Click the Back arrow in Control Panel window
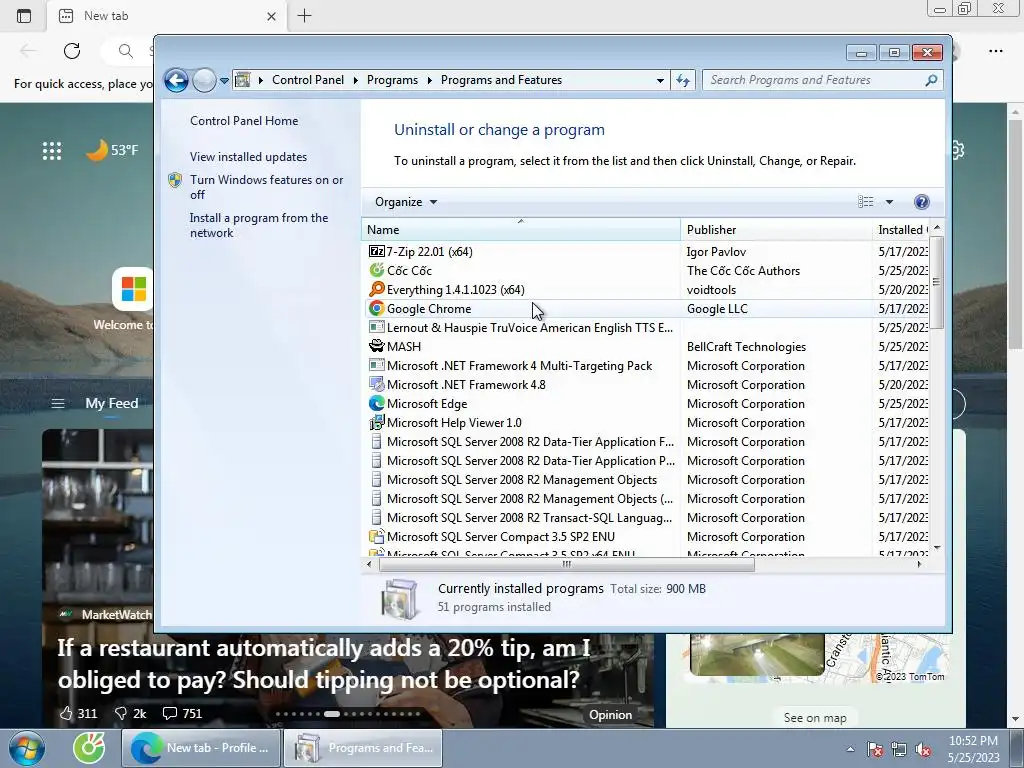This screenshot has height=768, width=1024. (x=176, y=80)
